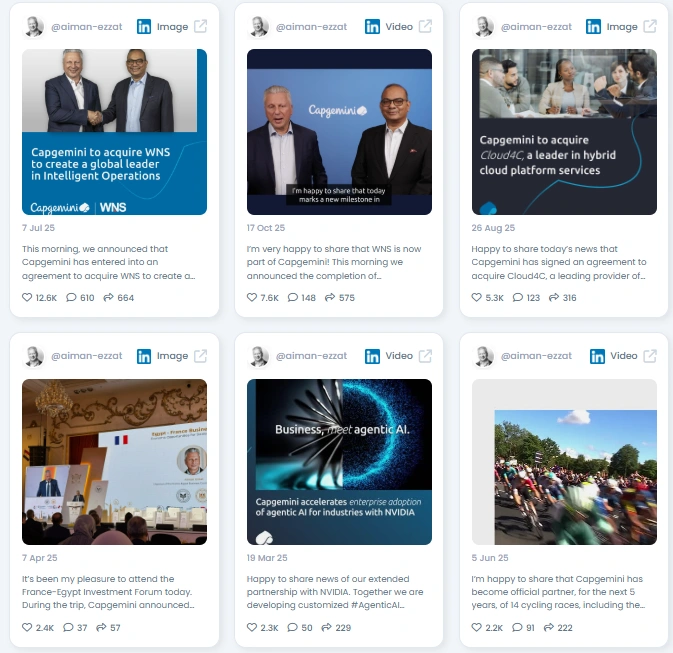Open the Capgemini to acquire WNS image
The image size is (673, 653).
114,132
